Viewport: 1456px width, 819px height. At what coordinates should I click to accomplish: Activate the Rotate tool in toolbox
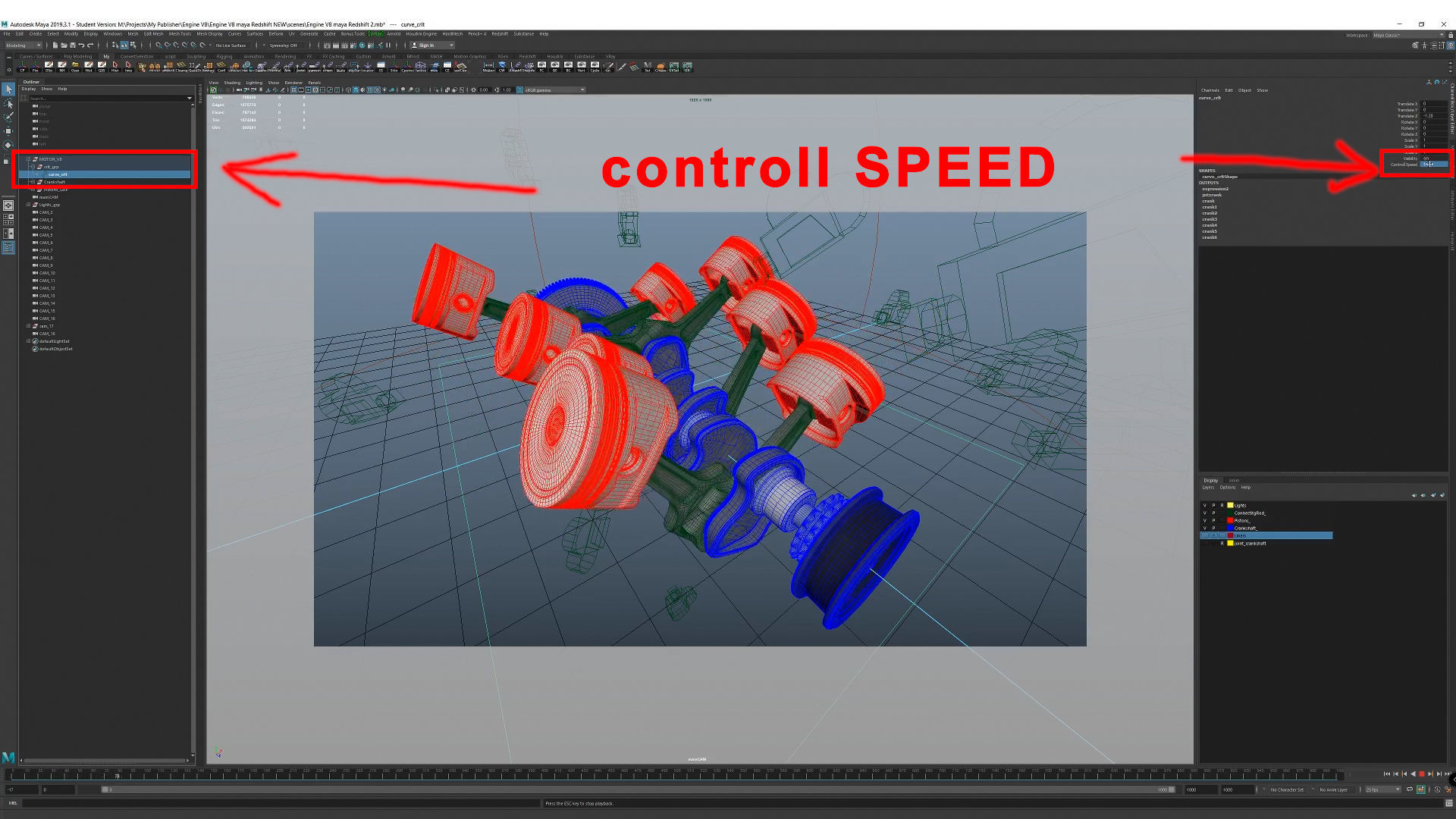click(8, 144)
